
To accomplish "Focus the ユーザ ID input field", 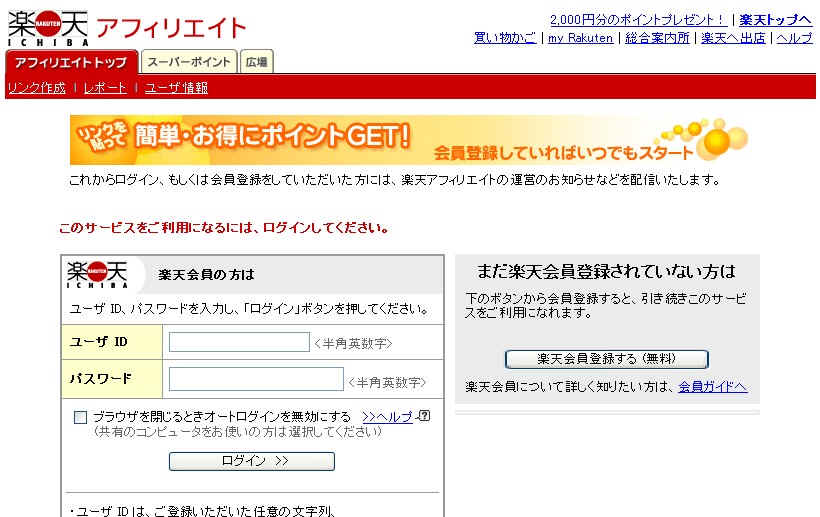I will [x=240, y=342].
